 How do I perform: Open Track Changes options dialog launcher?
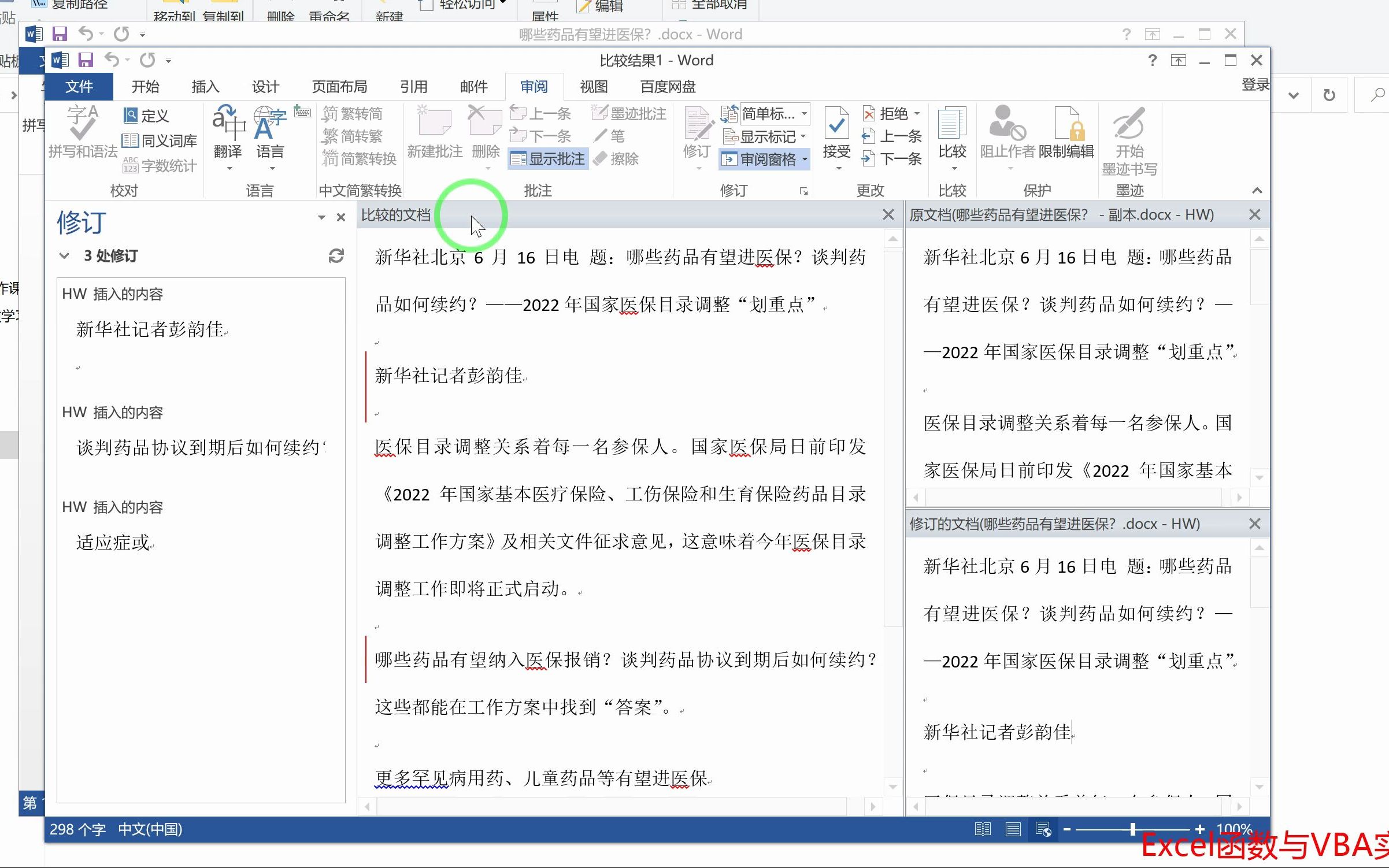(803, 191)
